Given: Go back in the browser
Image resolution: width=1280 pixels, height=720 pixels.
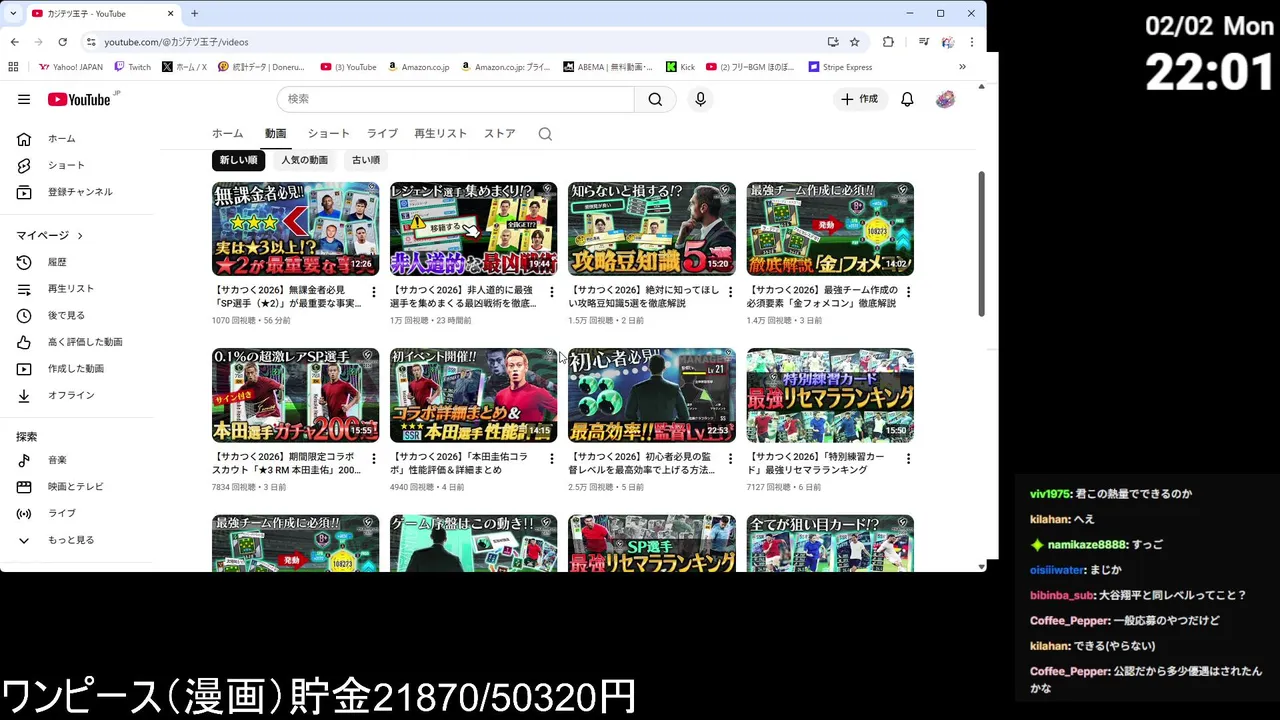Looking at the screenshot, I should pyautogui.click(x=14, y=42).
